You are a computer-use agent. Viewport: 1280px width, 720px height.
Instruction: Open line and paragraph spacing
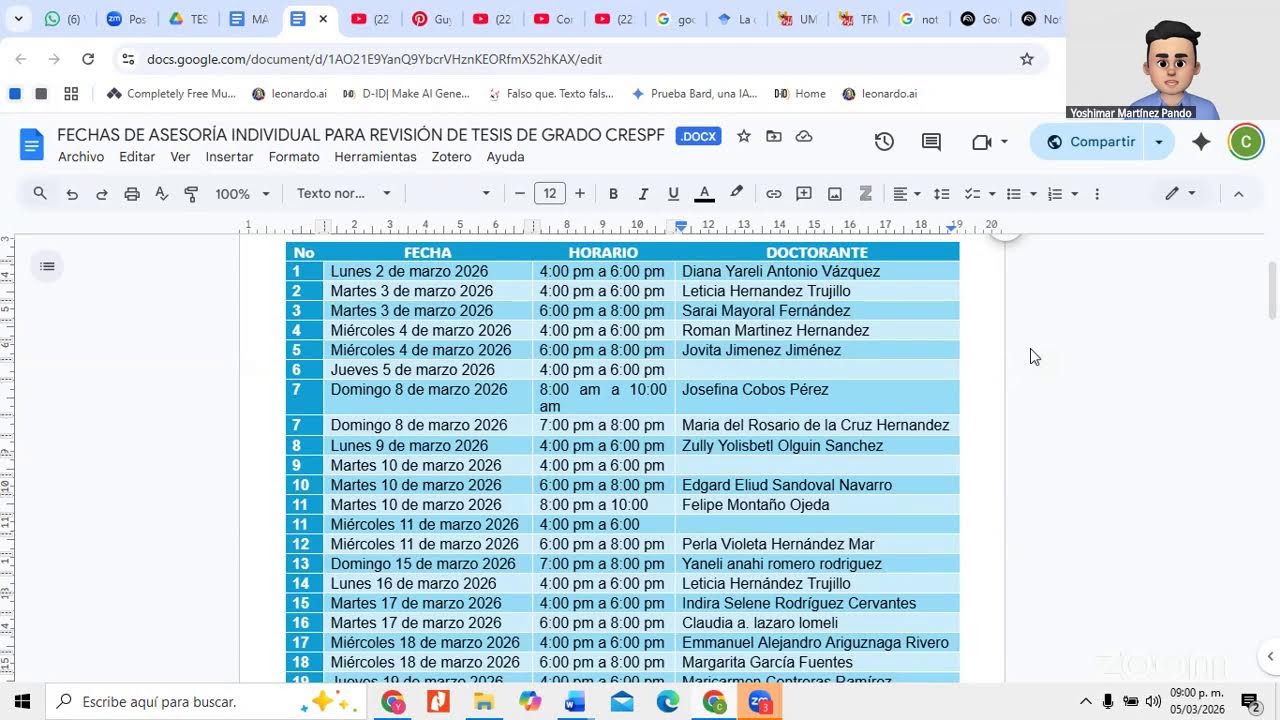coord(941,194)
